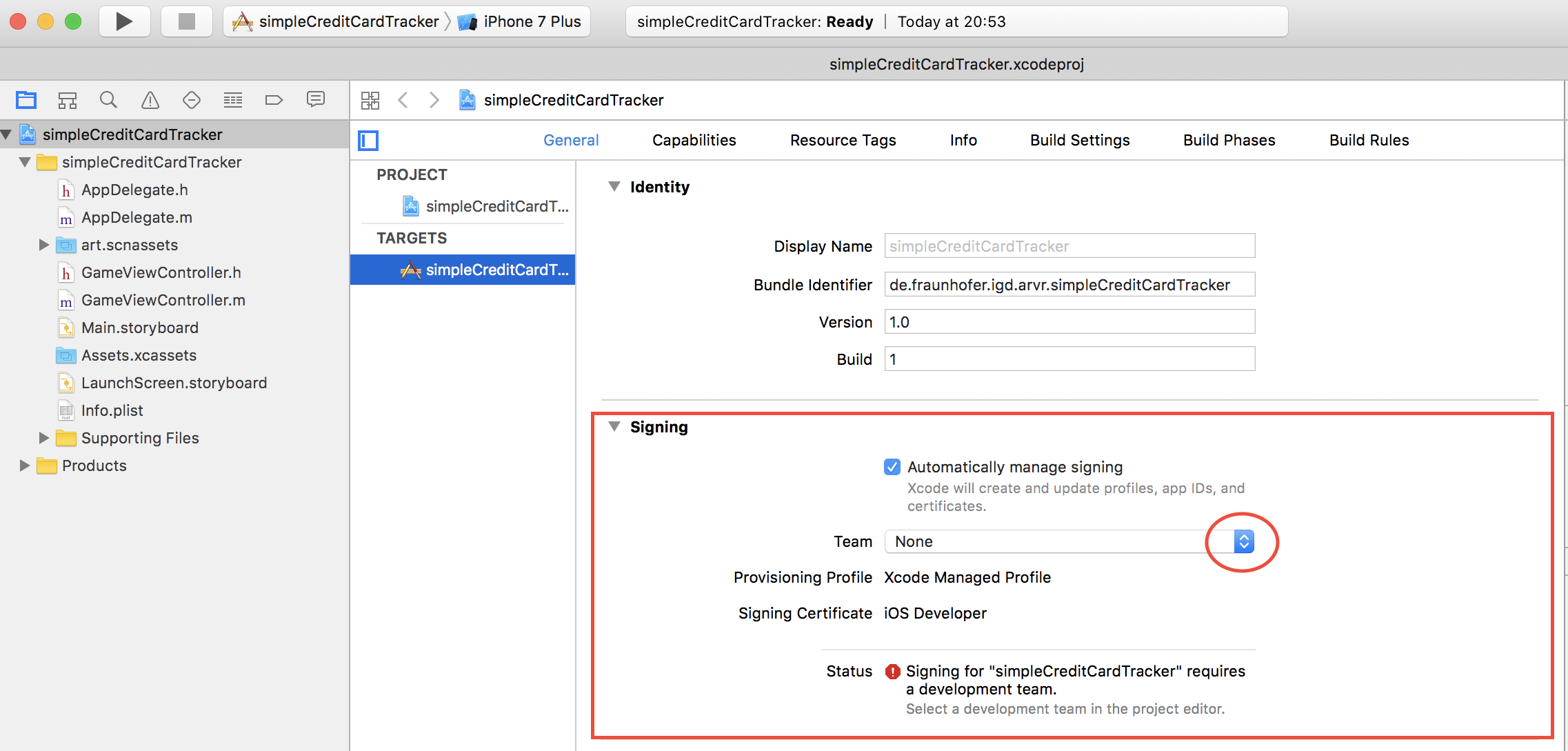
Task: Click the Run (play) button
Action: click(x=124, y=21)
